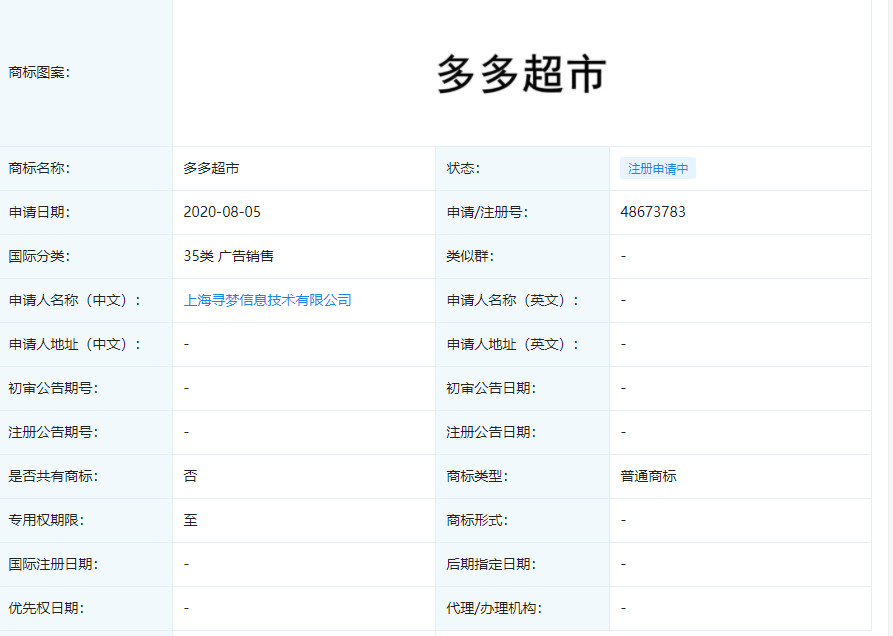Select the 国际分类 field label
893x636 pixels.
click(x=39, y=256)
